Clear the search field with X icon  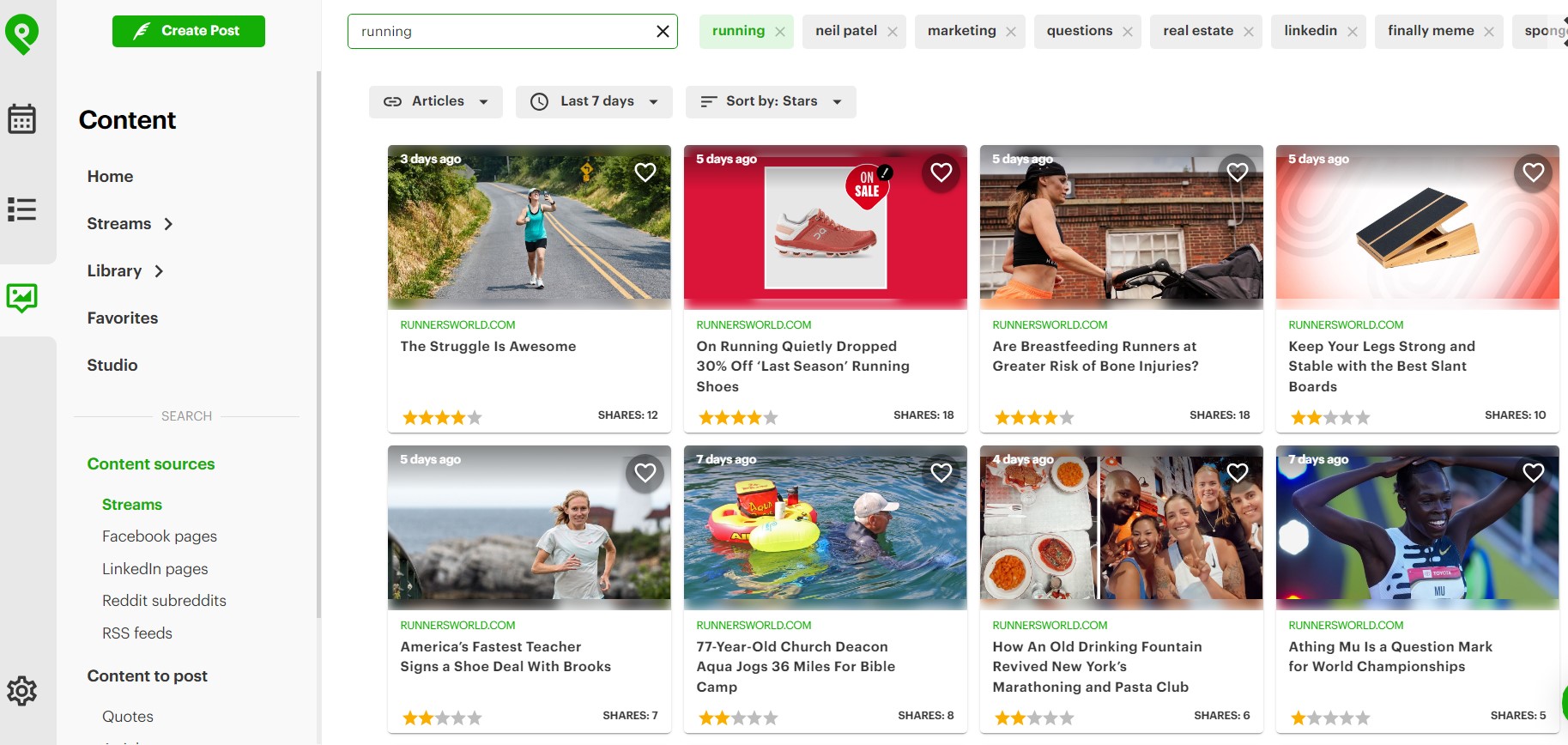tap(663, 32)
